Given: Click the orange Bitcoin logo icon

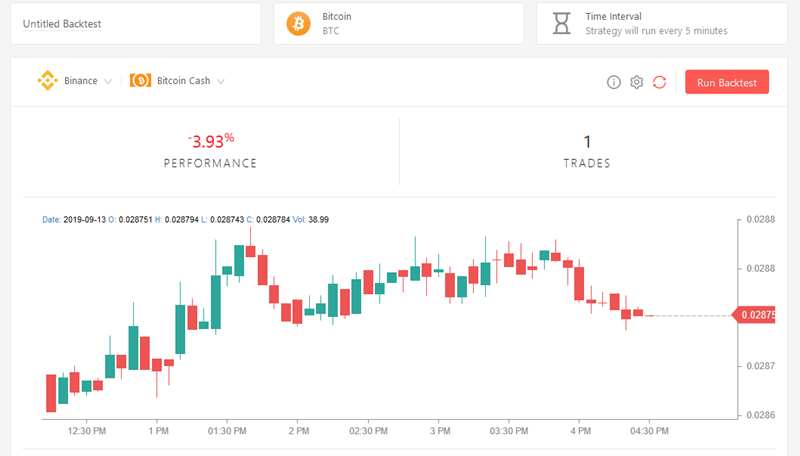Looking at the screenshot, I should point(298,23).
